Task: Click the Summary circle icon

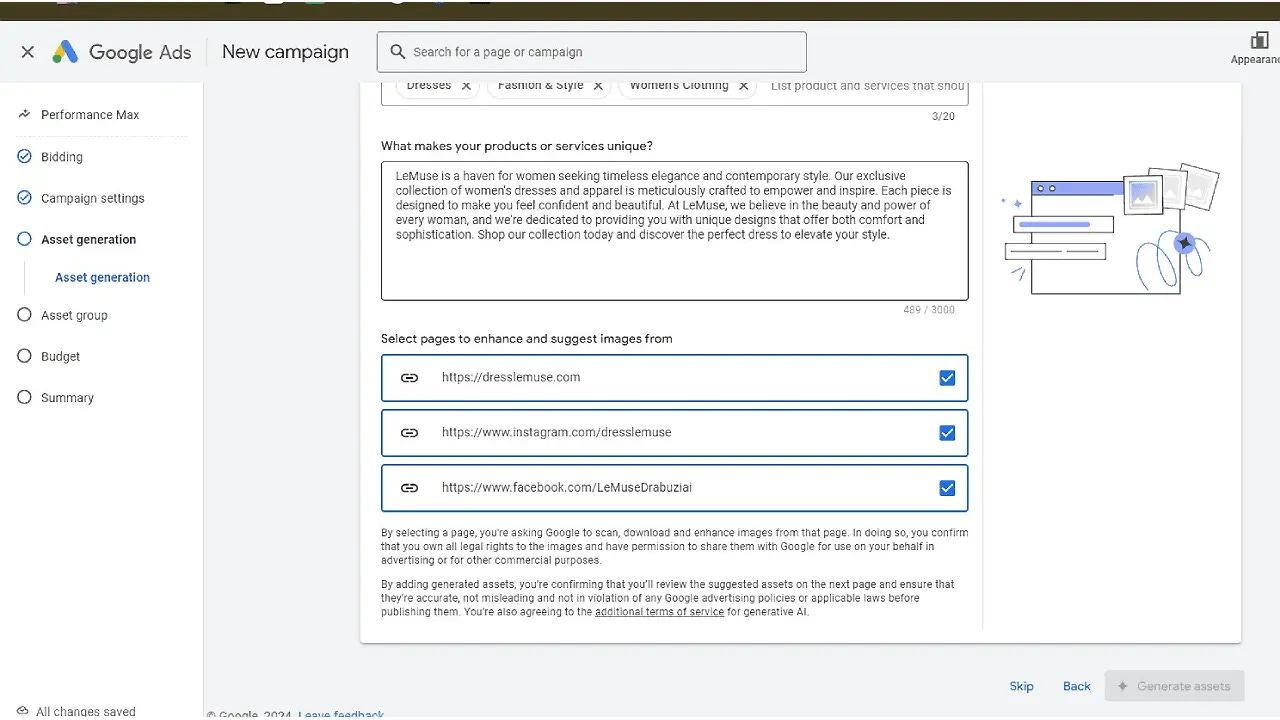Action: [x=25, y=396]
